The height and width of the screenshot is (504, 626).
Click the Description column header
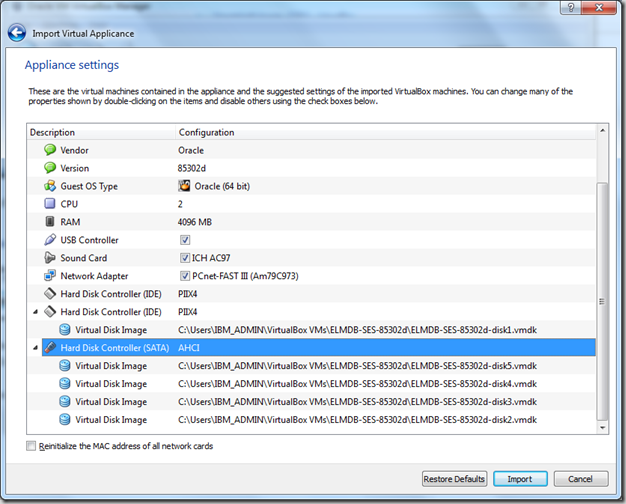point(101,132)
